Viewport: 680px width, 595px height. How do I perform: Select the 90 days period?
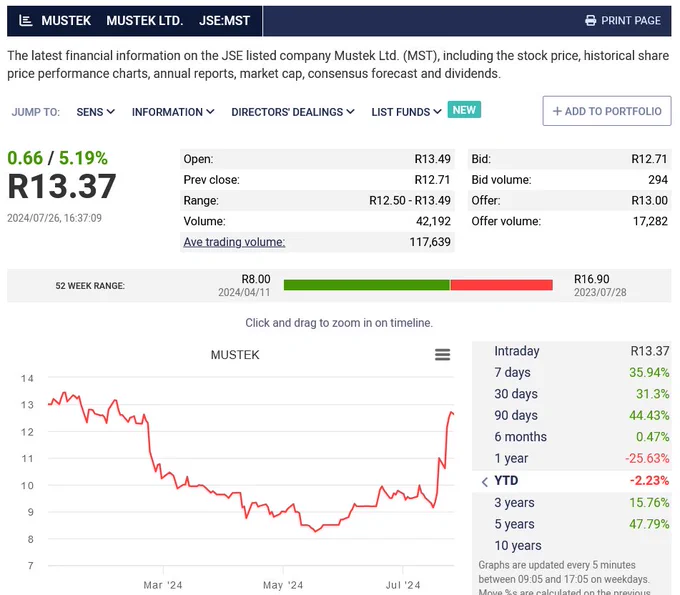click(x=572, y=415)
